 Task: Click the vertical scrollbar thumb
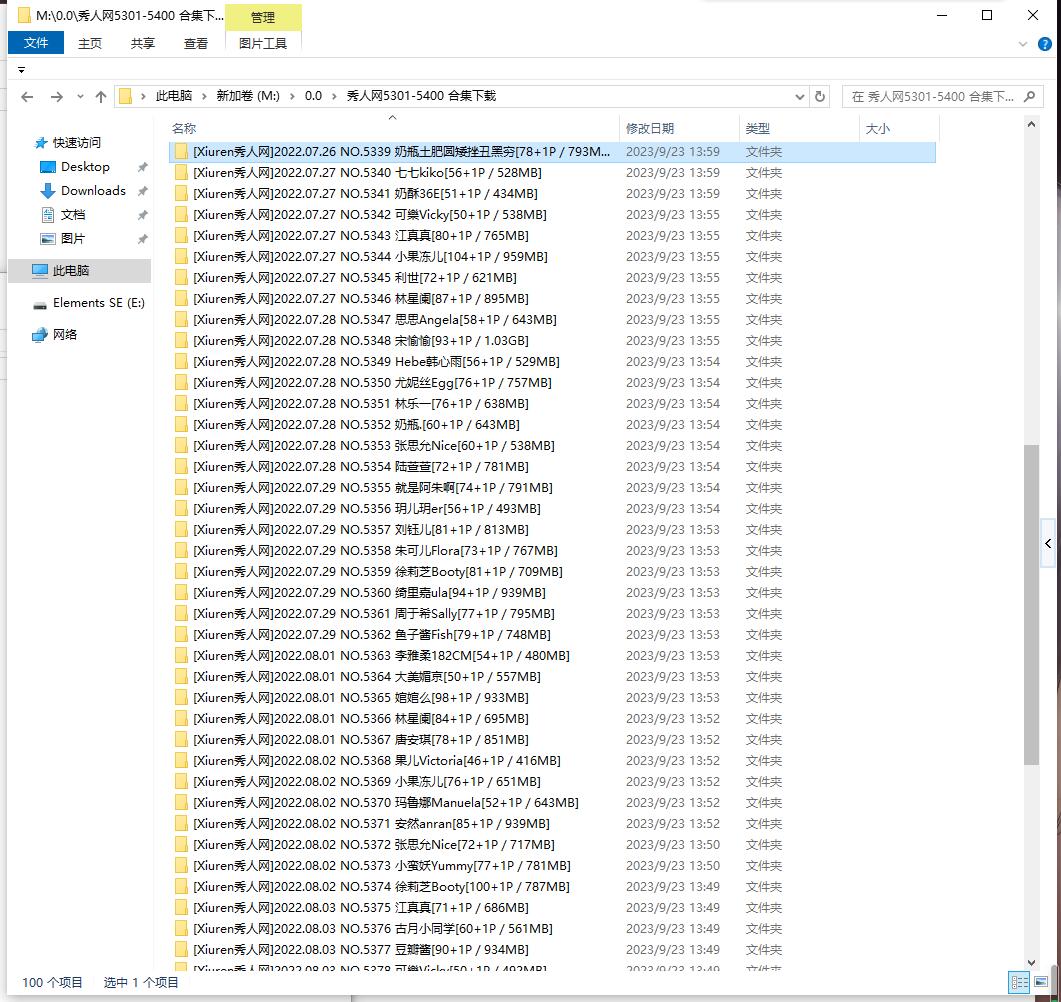click(1031, 605)
